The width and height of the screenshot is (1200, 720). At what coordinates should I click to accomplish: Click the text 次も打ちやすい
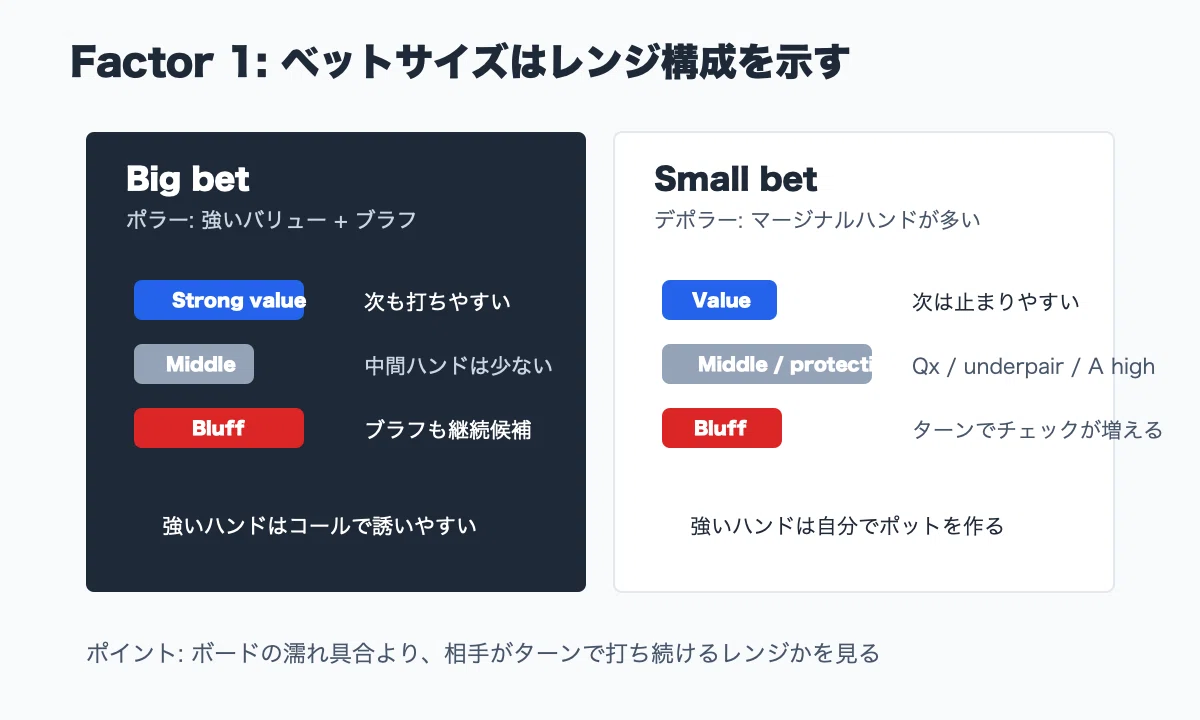(437, 301)
